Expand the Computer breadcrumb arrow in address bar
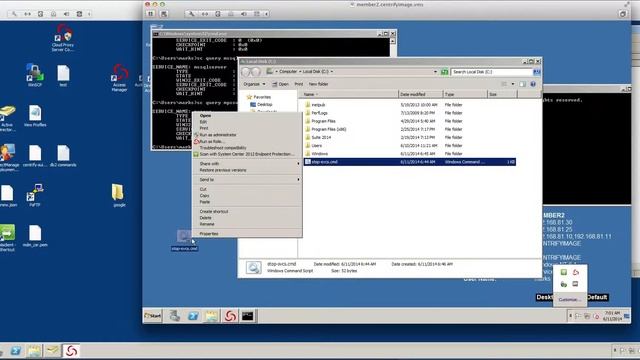 pos(300,71)
